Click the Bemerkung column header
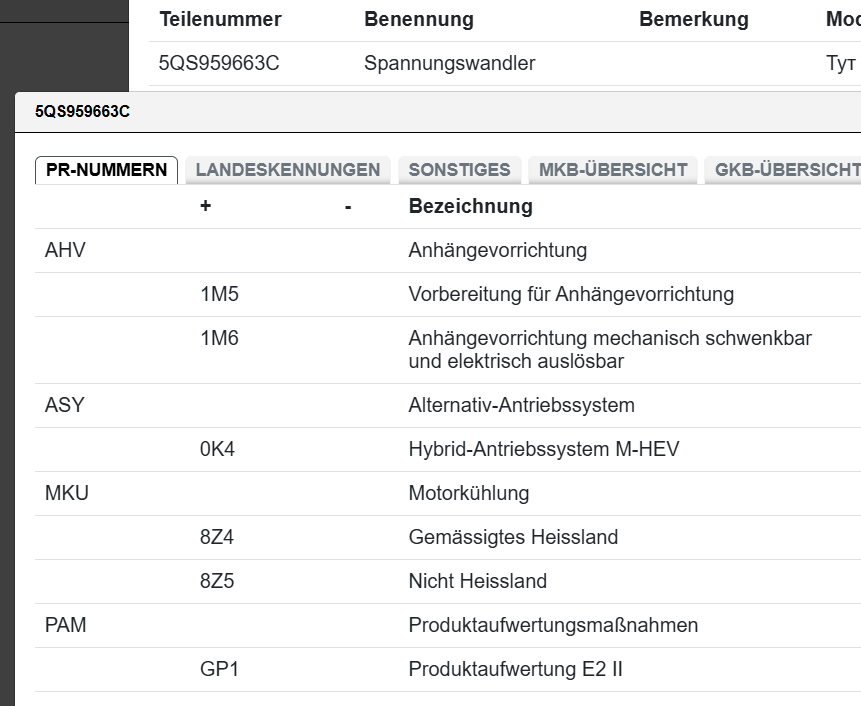 point(694,19)
